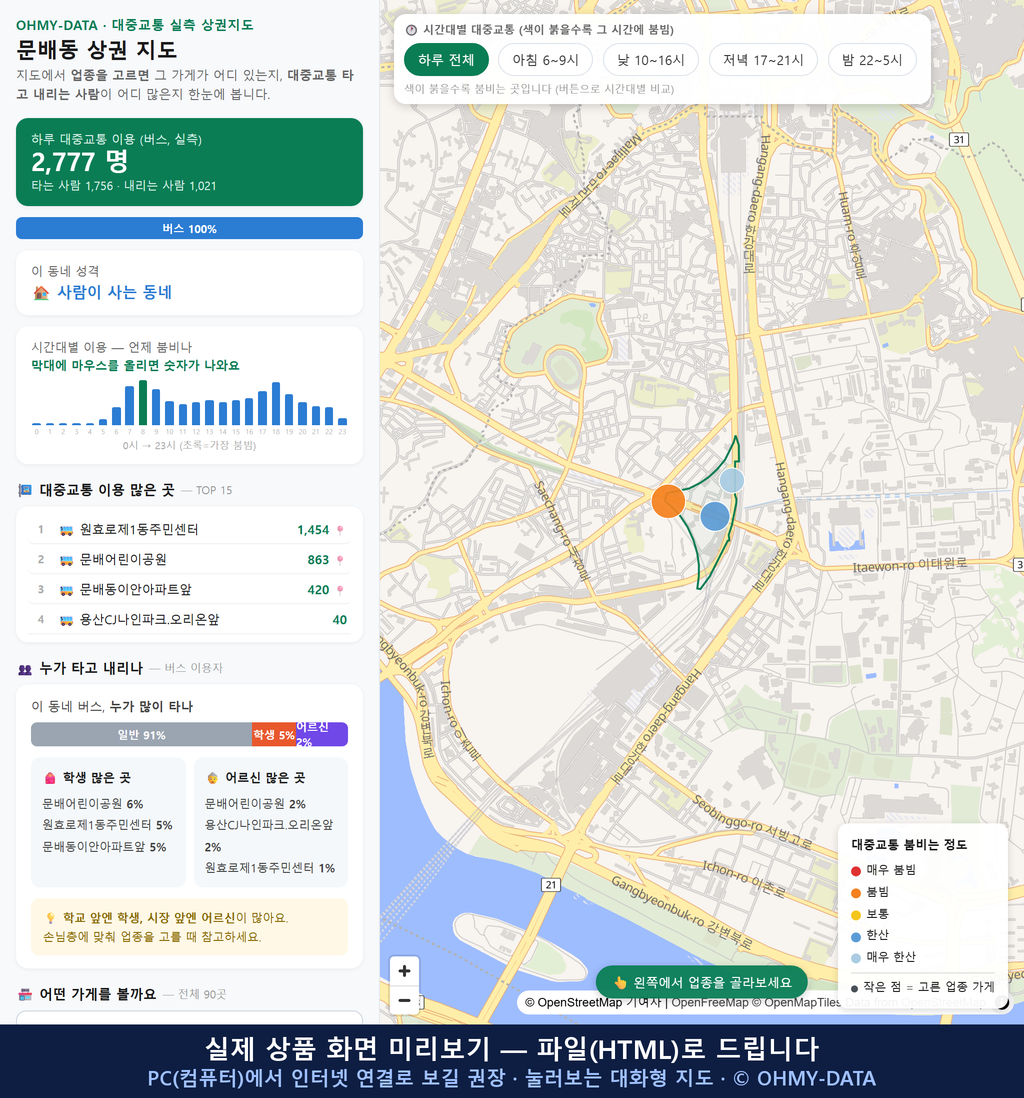Click the lightbulb tip icon
The height and width of the screenshot is (1098, 1024).
(x=50, y=918)
